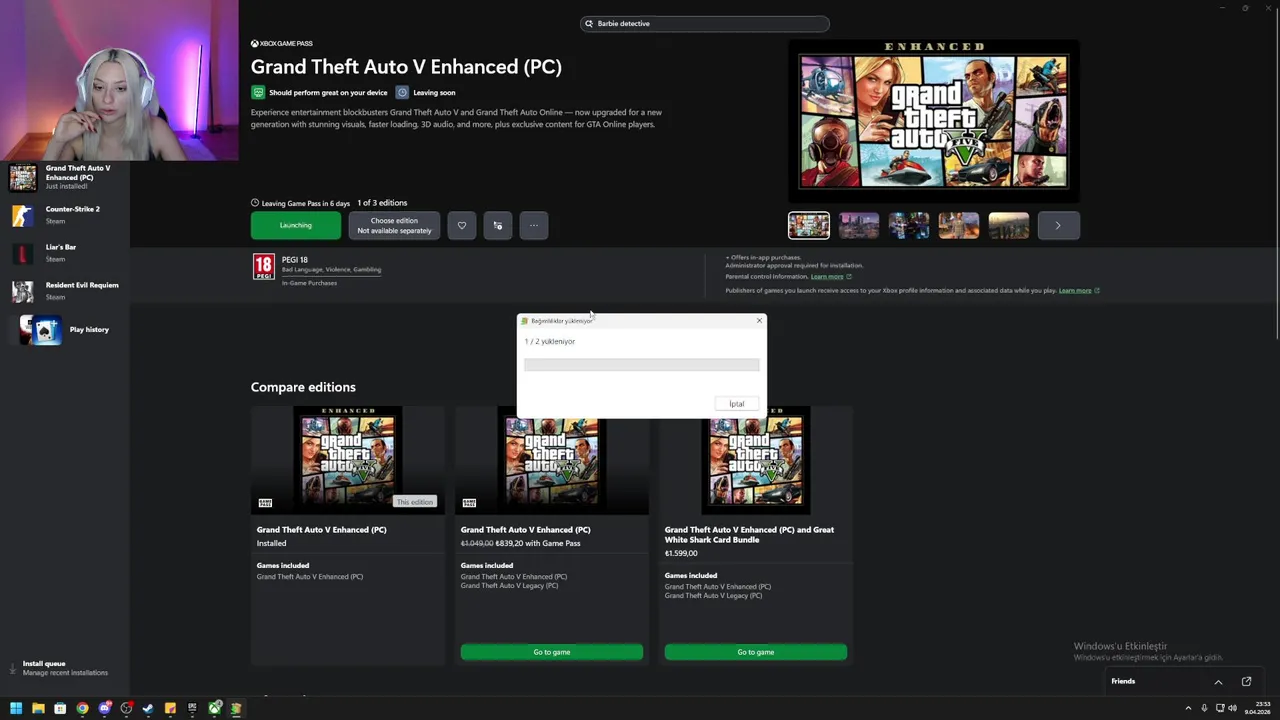Open Epic Games Launcher from the taskbar
Viewport: 1280px width, 720px height.
192,708
